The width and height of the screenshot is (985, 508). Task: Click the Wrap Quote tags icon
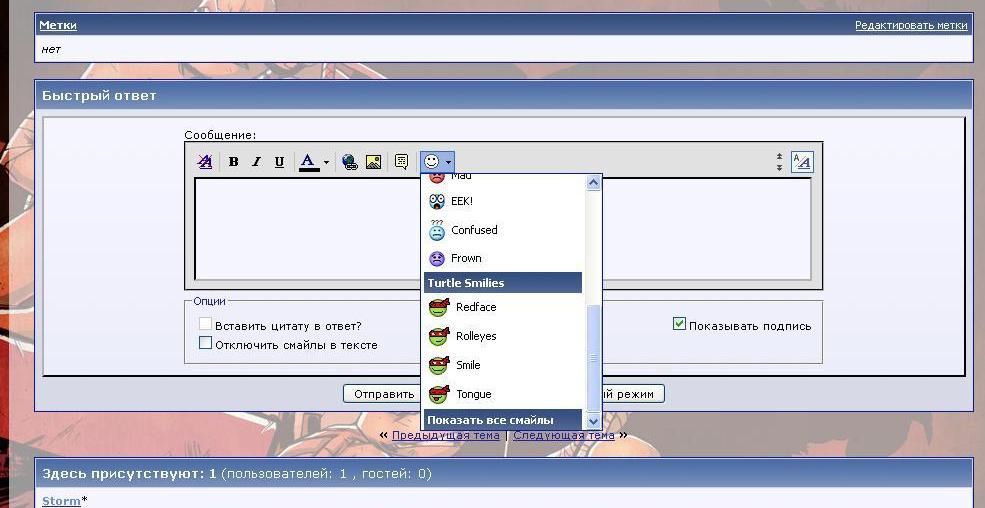401,162
